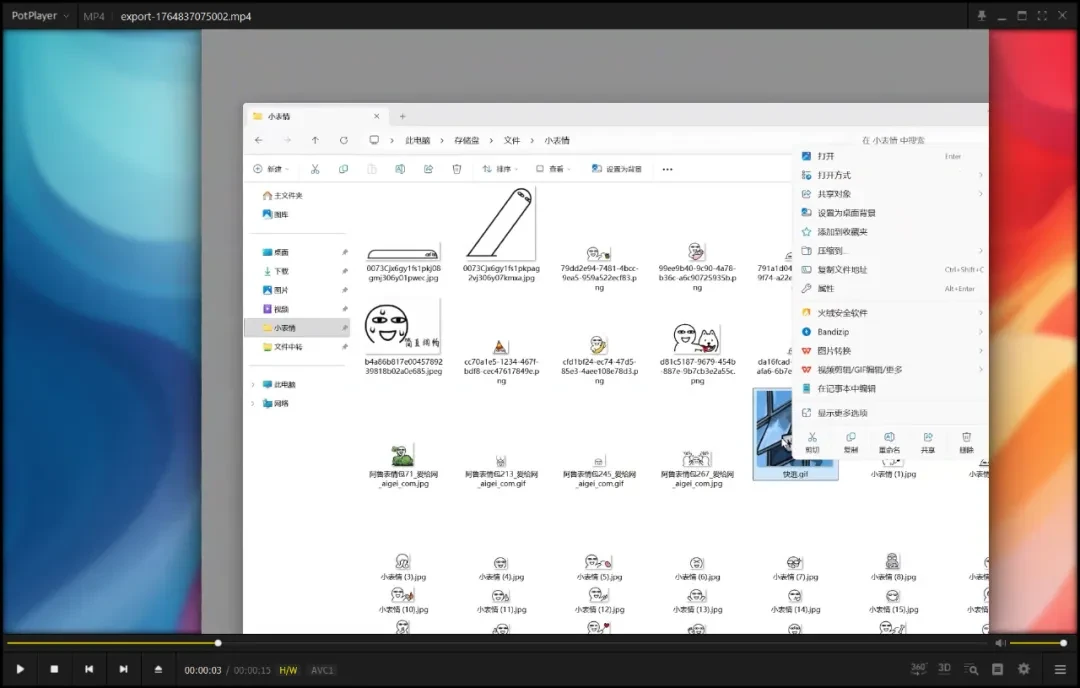Select 在记事本中编辑 menu entry
This screenshot has width=1080, height=688.
(x=890, y=388)
